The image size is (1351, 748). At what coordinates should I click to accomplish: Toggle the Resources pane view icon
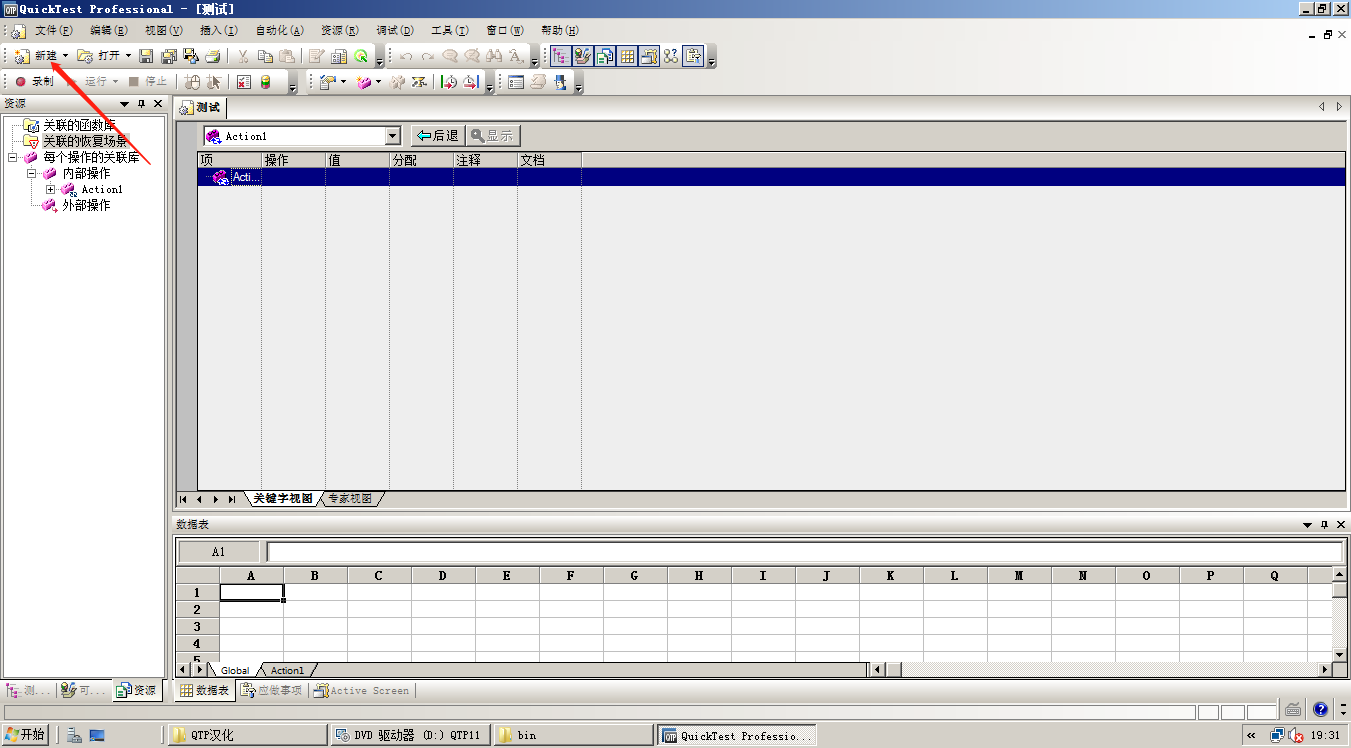[x=605, y=56]
